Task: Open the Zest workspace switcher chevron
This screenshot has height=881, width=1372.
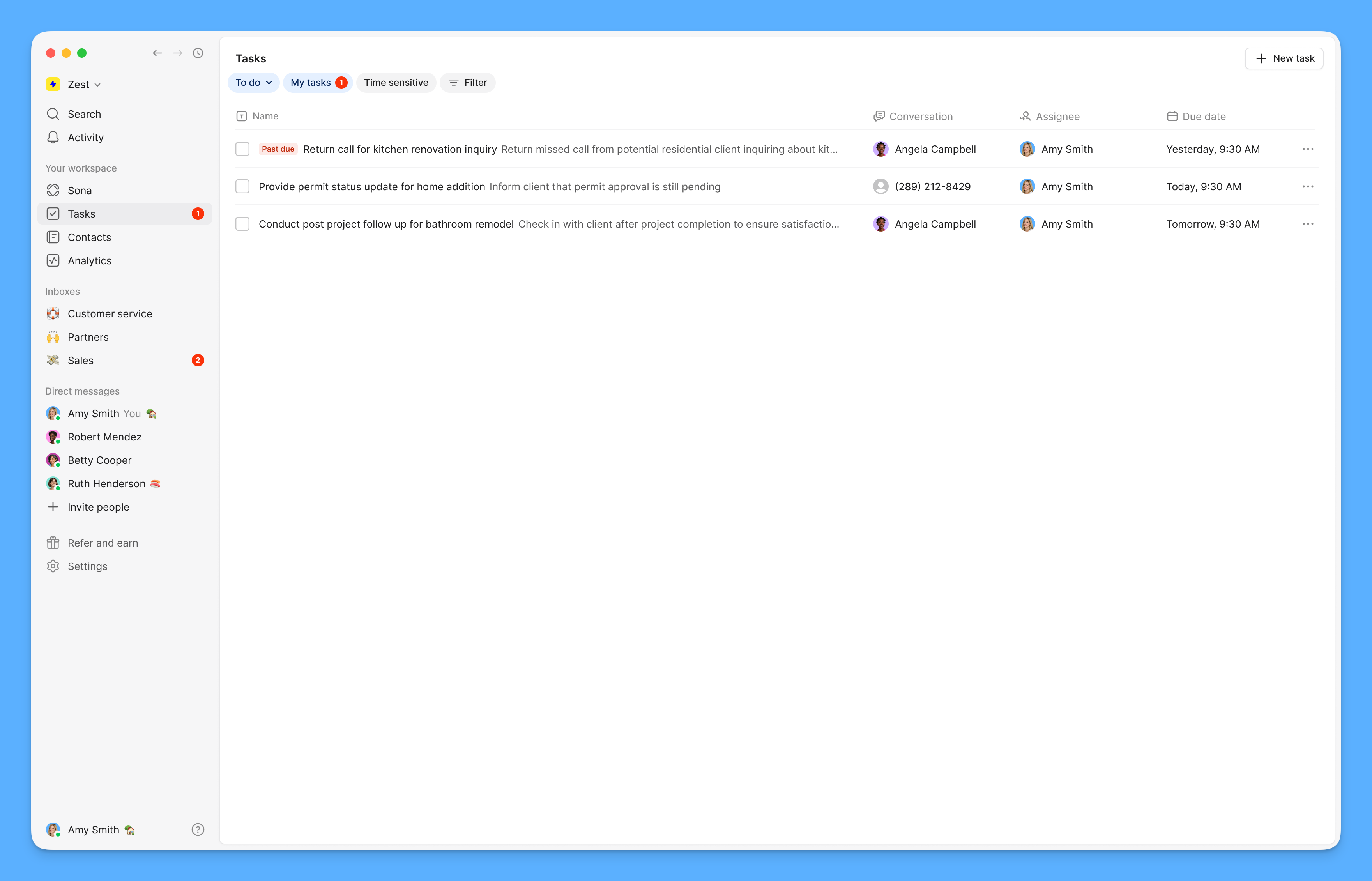Action: [98, 85]
